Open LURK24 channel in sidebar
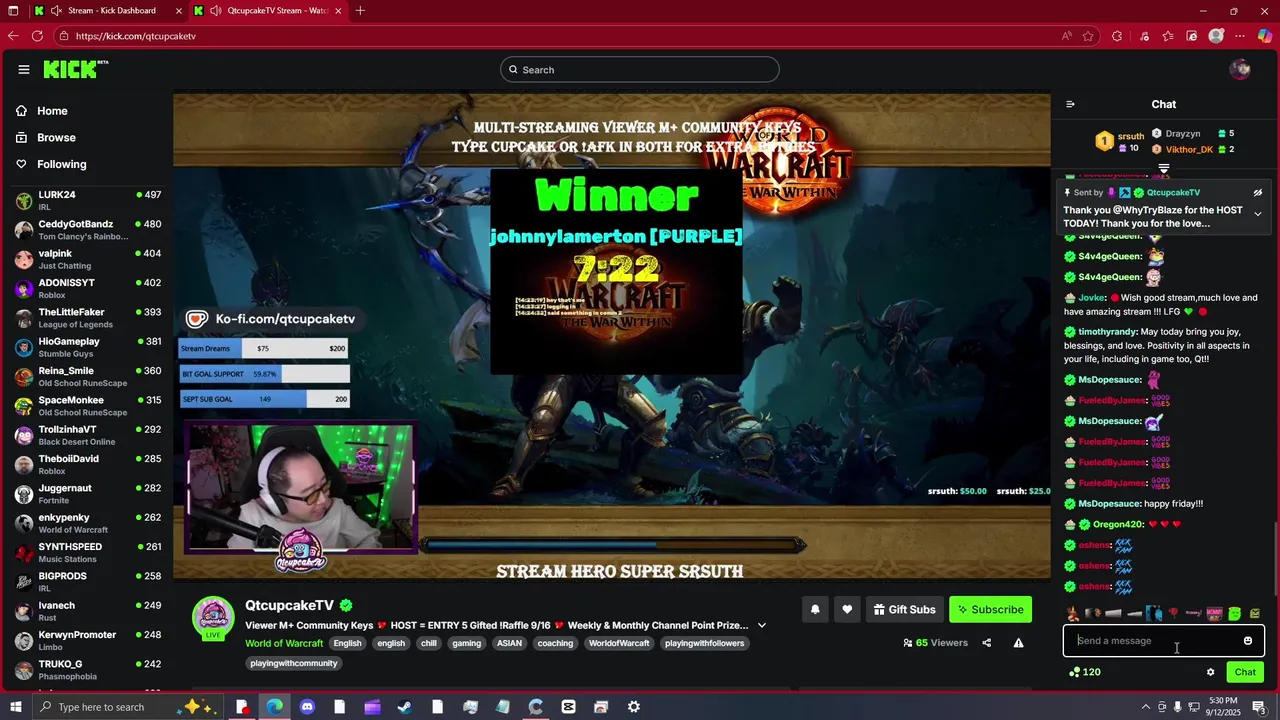 88,200
